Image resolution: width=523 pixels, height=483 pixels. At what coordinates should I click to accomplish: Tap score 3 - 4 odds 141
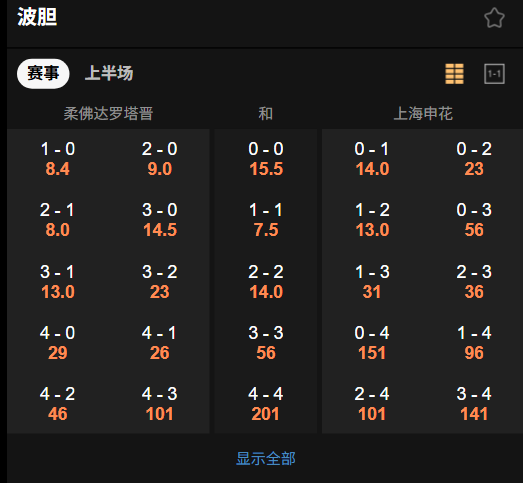(x=474, y=404)
